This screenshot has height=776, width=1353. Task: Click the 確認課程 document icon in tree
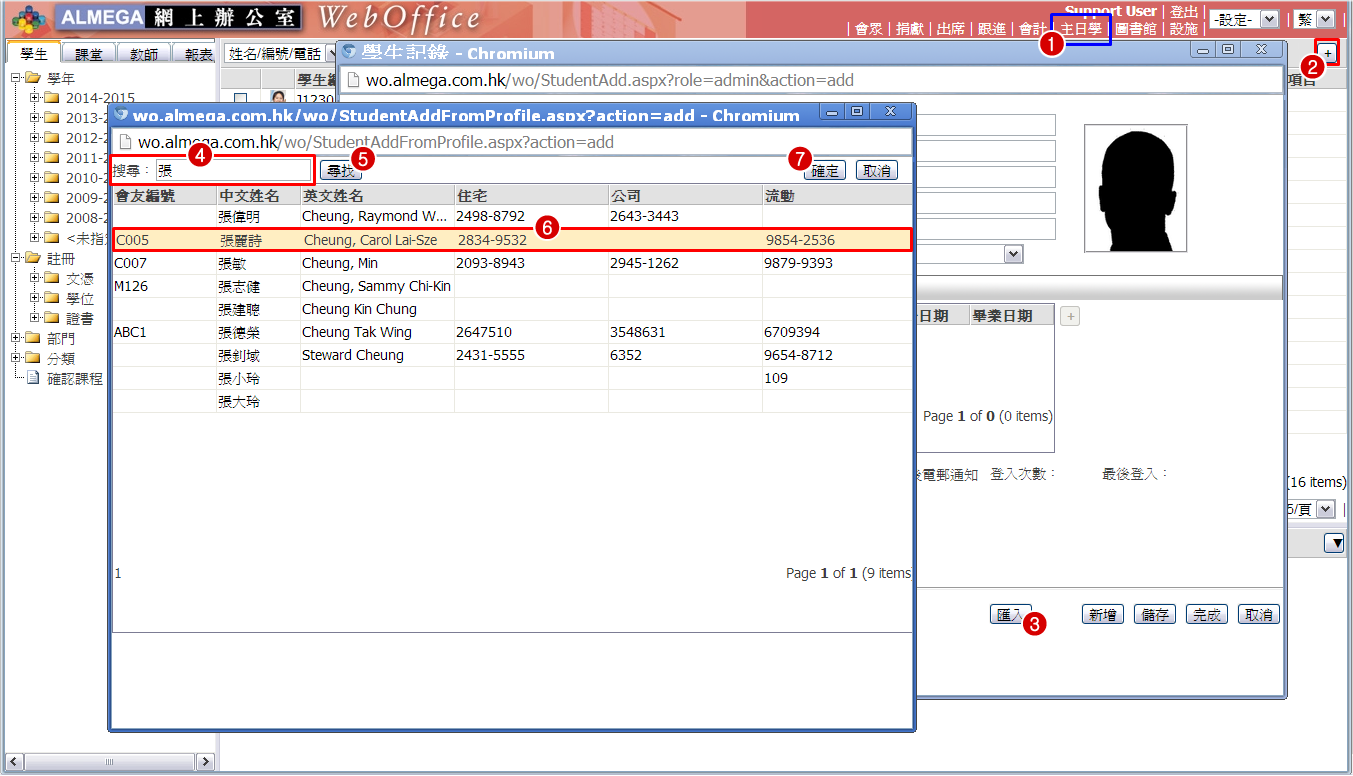33,378
